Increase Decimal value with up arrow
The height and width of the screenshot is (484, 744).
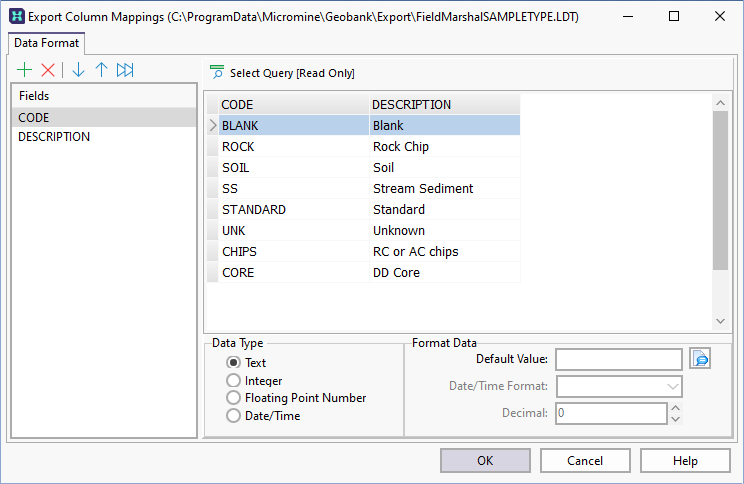pyautogui.click(x=675, y=407)
